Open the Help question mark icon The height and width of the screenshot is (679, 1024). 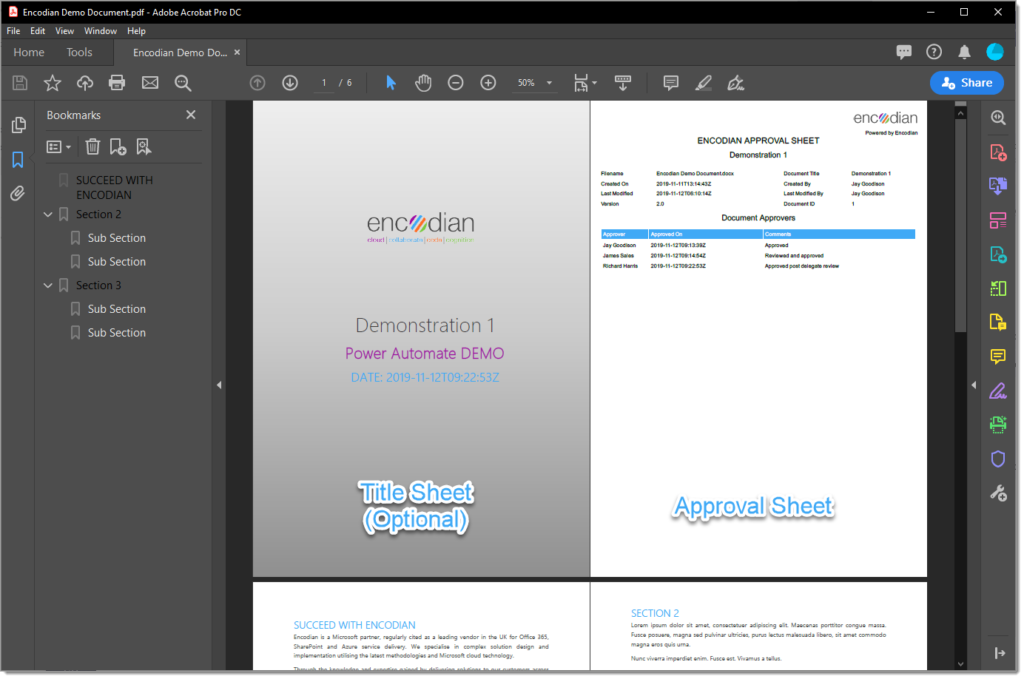pos(934,52)
